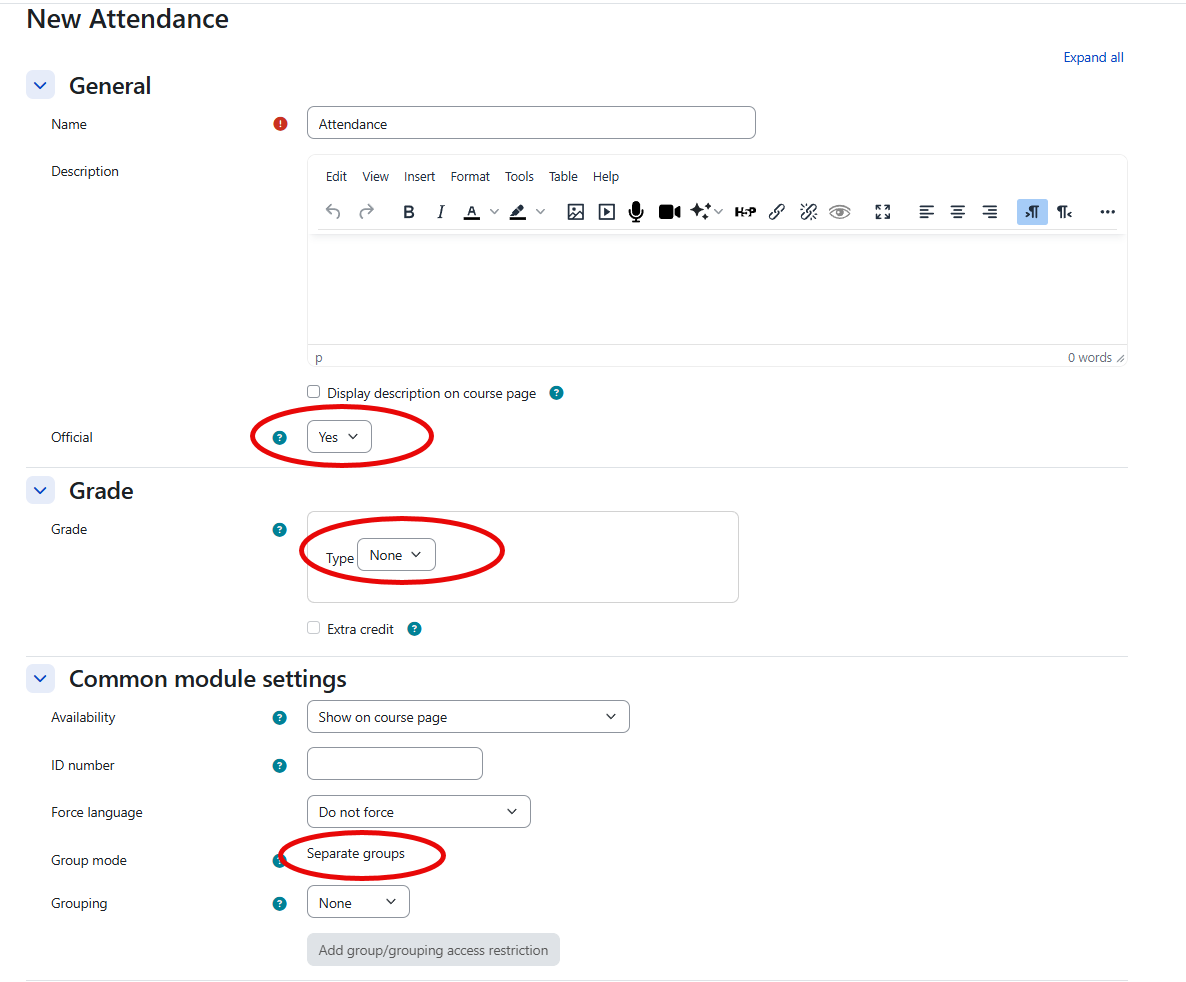1186x982 pixels.
Task: Open the Official Yes dropdown
Action: pyautogui.click(x=339, y=437)
